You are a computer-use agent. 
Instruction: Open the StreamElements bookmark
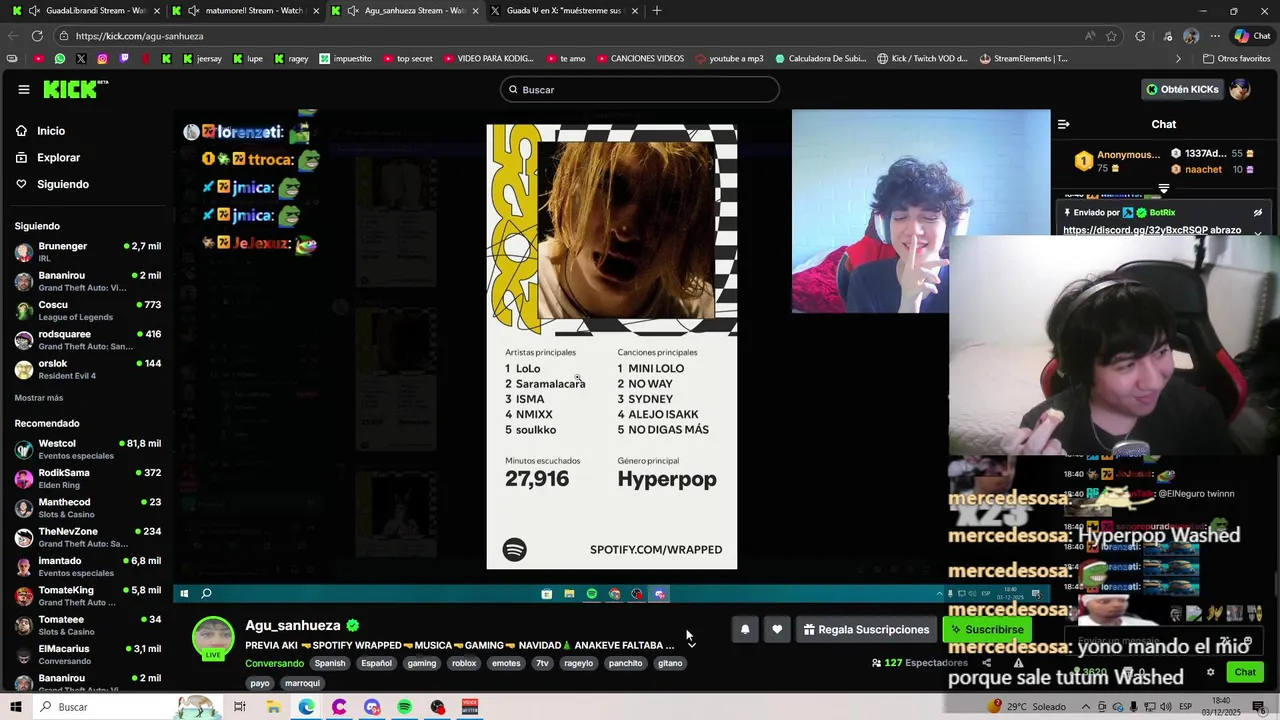tap(1024, 59)
